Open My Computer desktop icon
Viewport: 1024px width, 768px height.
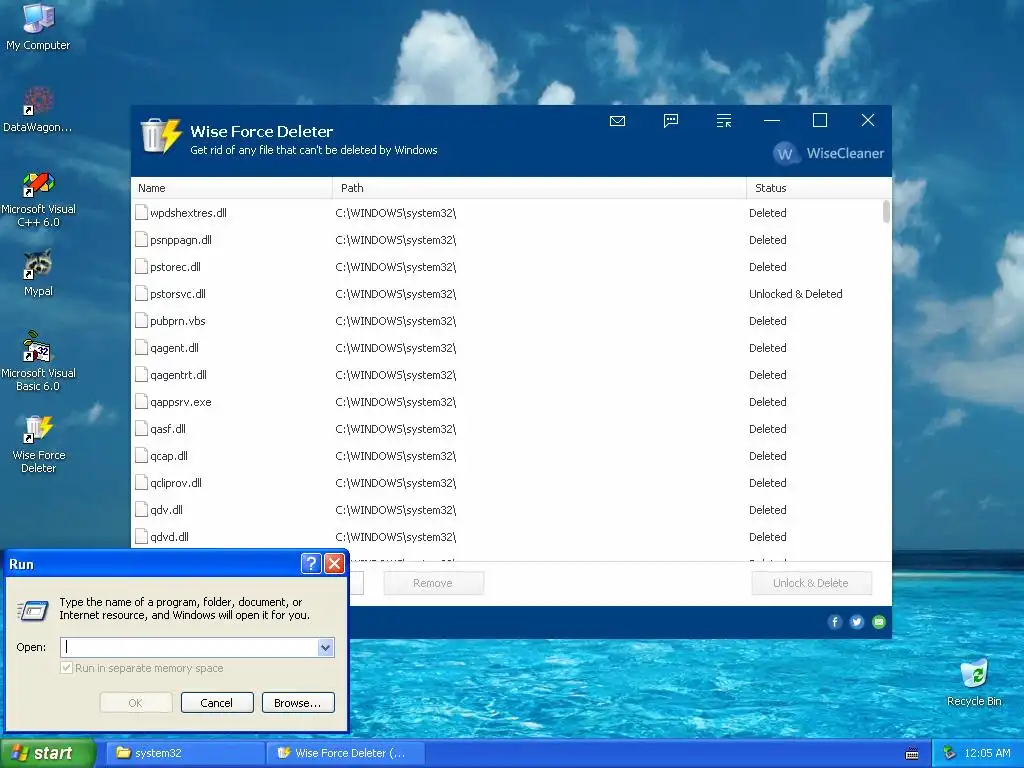(x=38, y=26)
